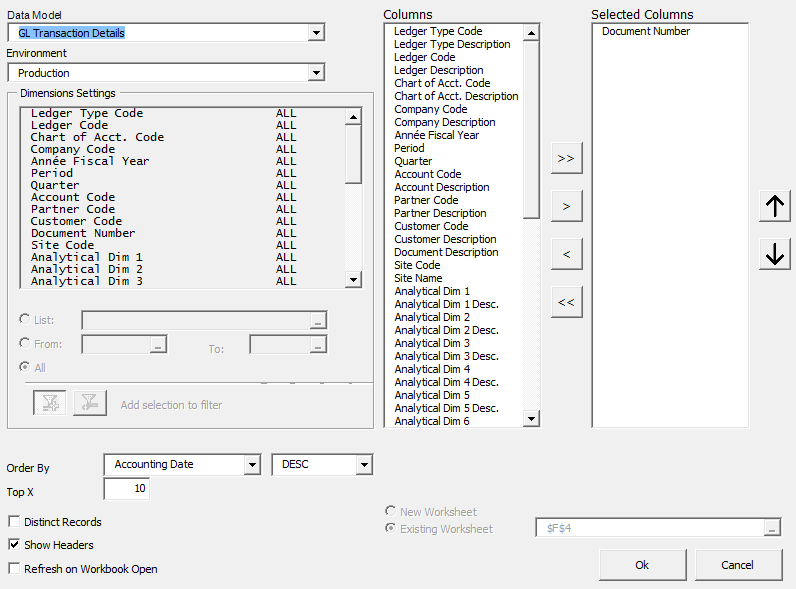The width and height of the screenshot is (796, 589).
Task: Select Document Number in Selected Columns
Action: point(646,32)
